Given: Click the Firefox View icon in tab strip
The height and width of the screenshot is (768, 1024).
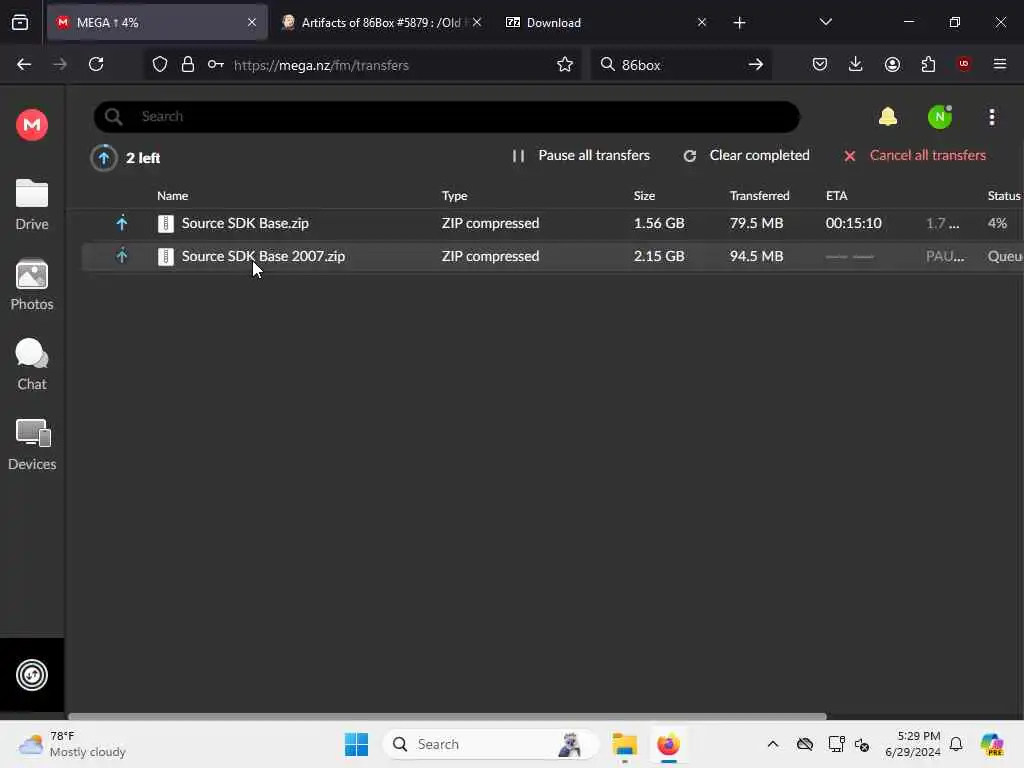Looking at the screenshot, I should [20, 22].
